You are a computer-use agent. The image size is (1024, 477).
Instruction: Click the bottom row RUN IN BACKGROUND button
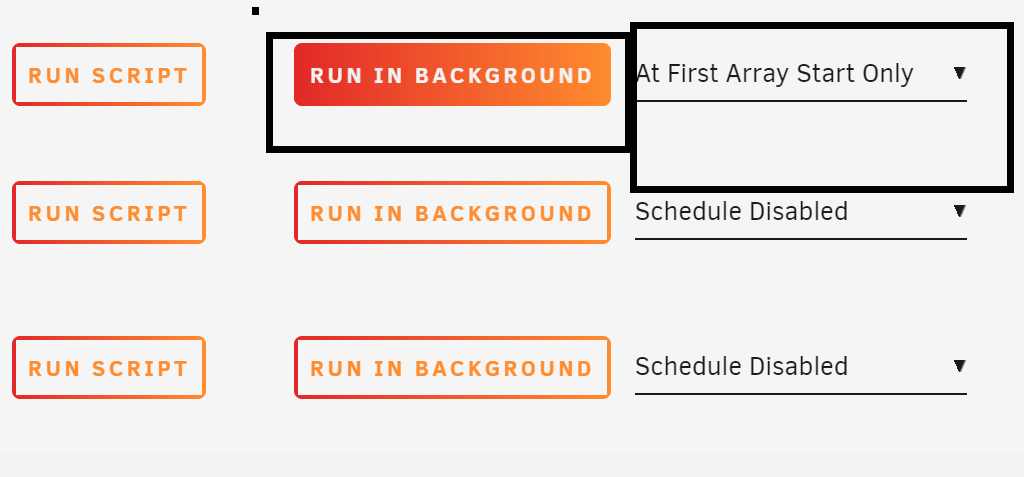(x=452, y=367)
